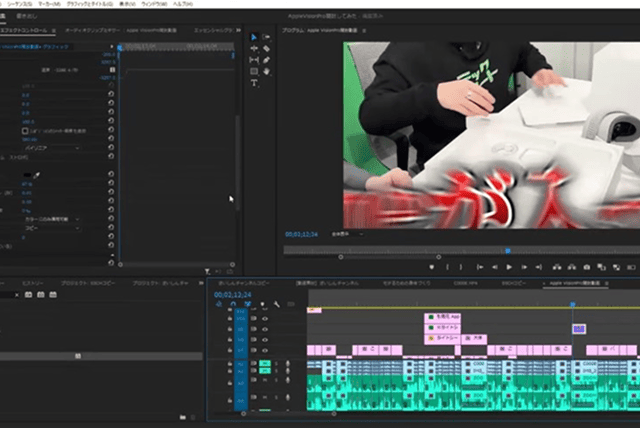Click the black color swatch in Effect Controls

(x=28, y=174)
